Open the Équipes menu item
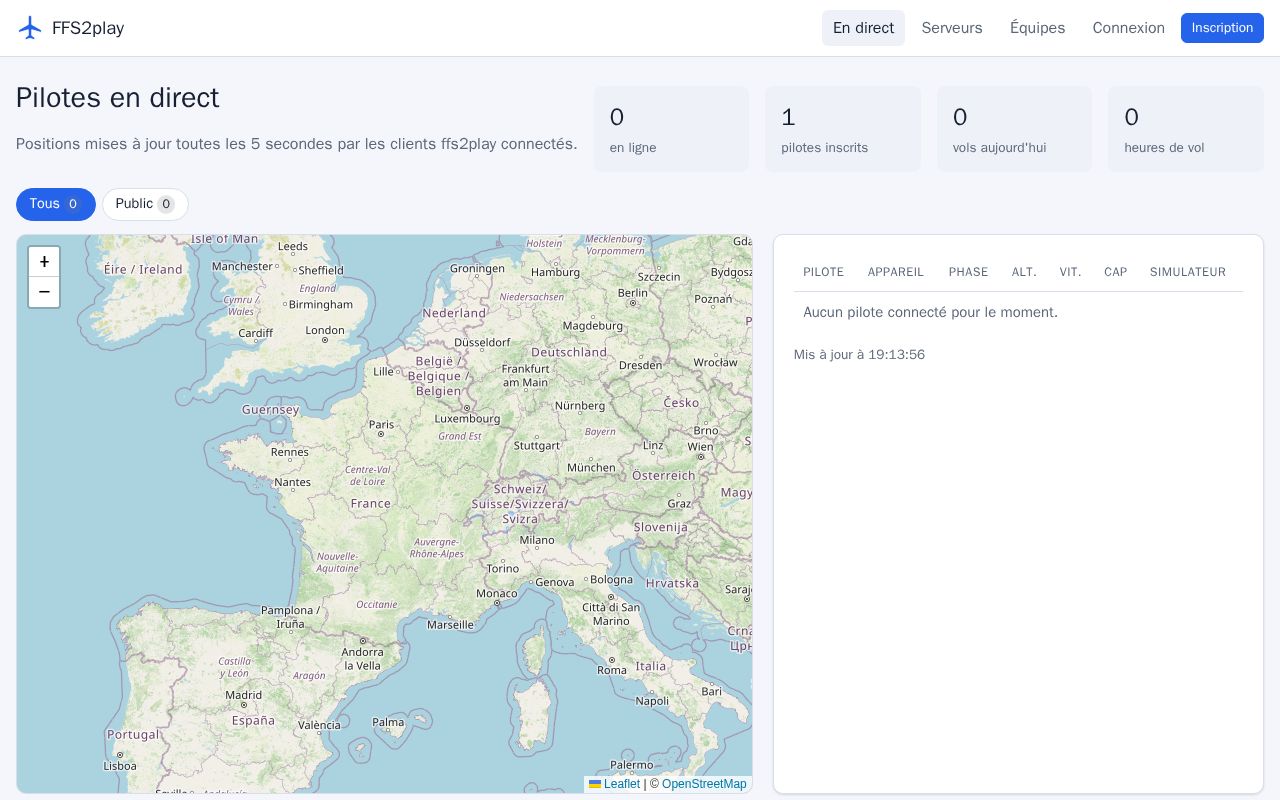This screenshot has height=800, width=1280. point(1037,28)
